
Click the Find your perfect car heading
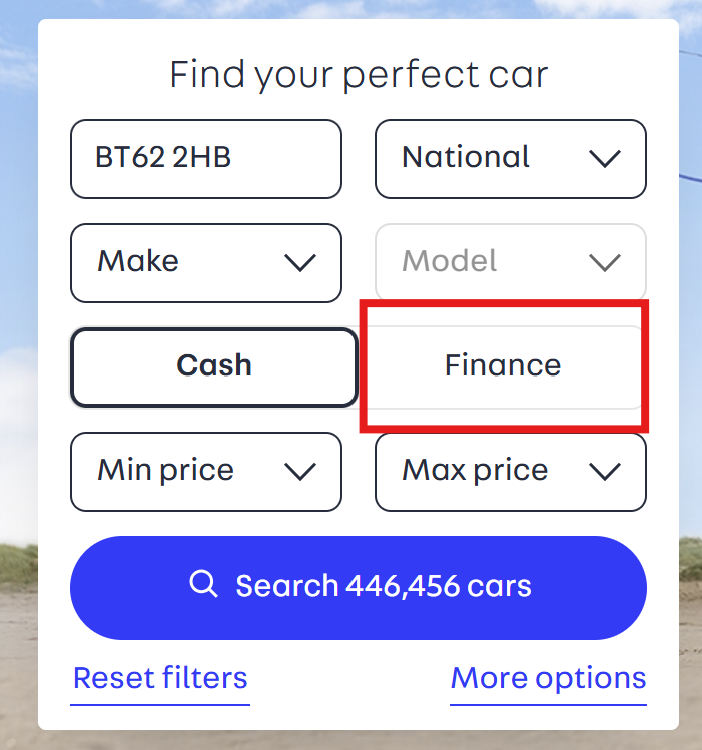tap(358, 75)
